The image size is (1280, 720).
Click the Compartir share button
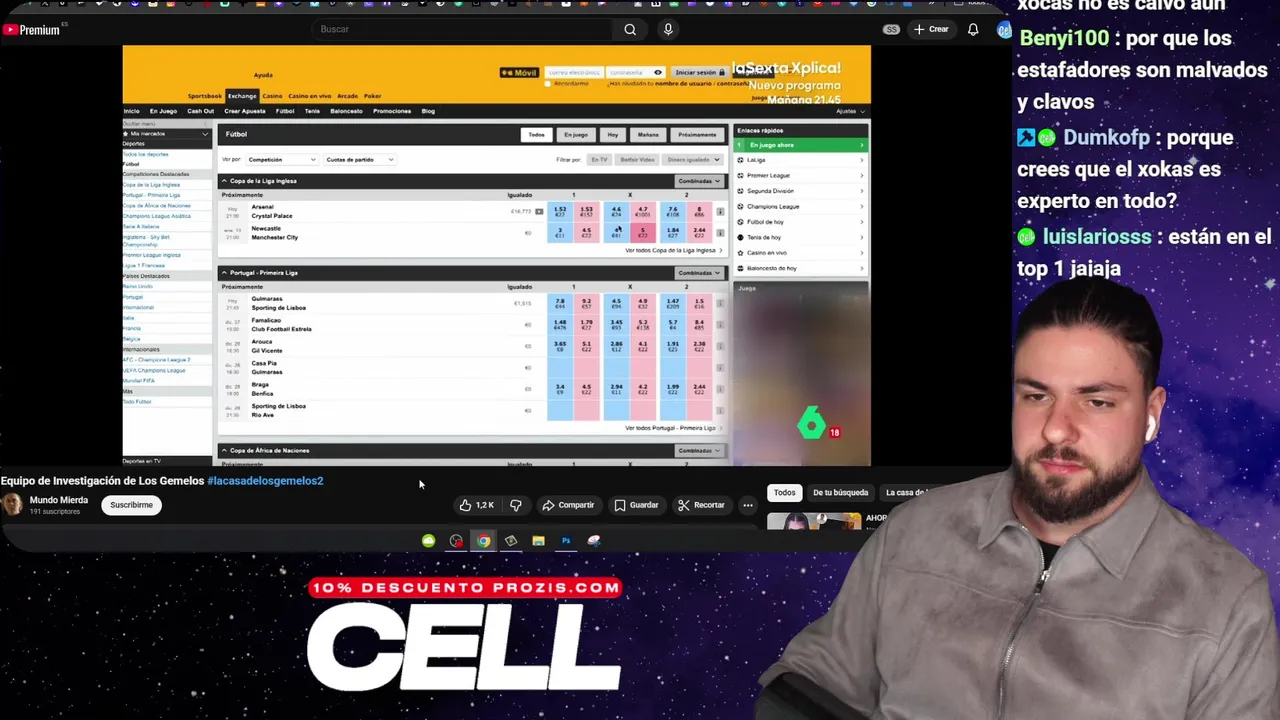(x=568, y=505)
